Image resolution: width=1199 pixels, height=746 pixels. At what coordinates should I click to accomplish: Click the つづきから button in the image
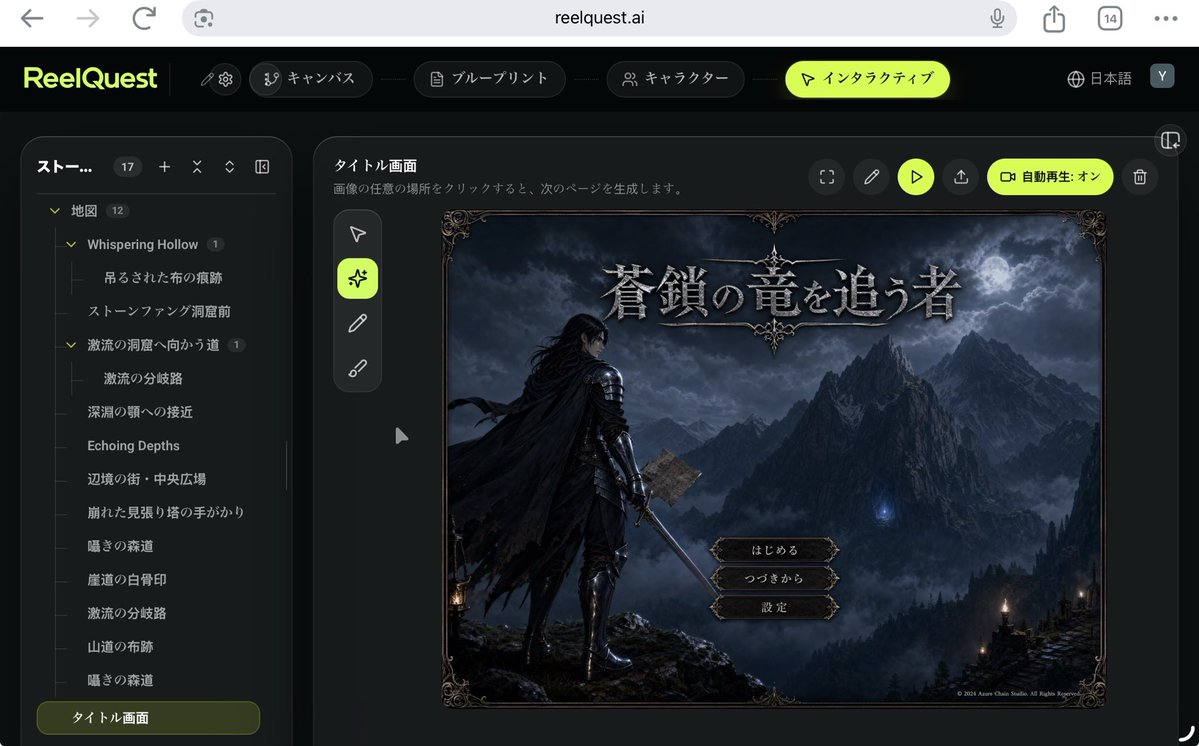point(775,579)
